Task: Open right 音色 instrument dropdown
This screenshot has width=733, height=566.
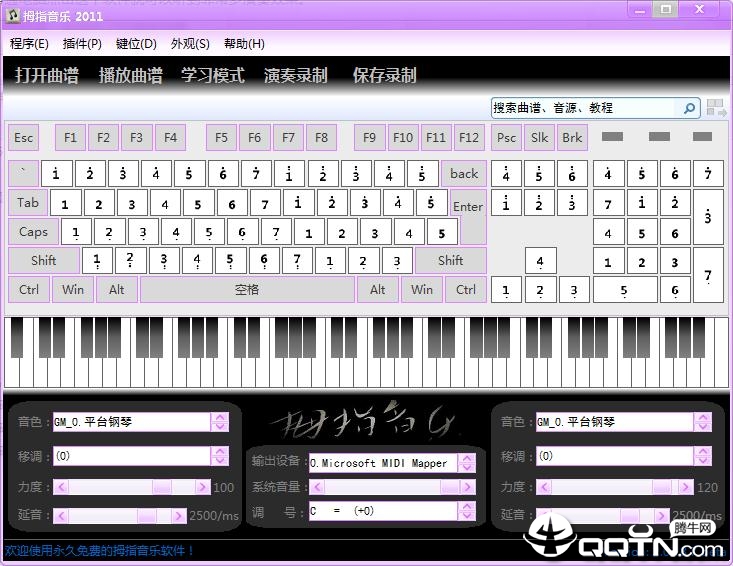Action: 703,422
